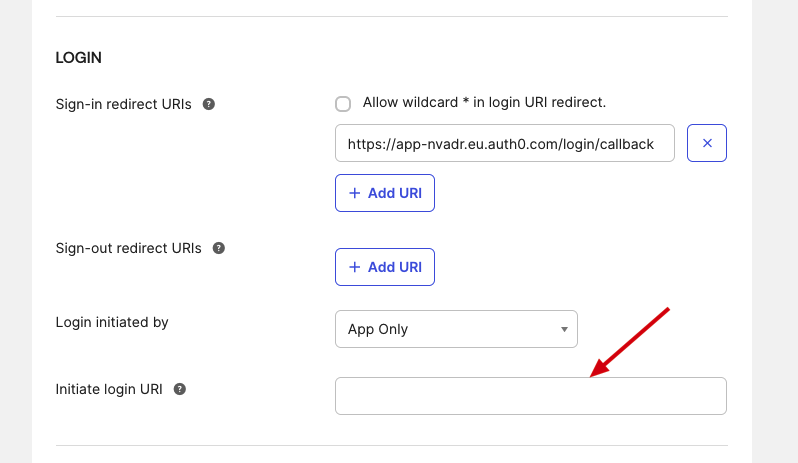Image resolution: width=798 pixels, height=463 pixels.
Task: Remove the auth0 callback URI with X
Action: click(x=707, y=143)
